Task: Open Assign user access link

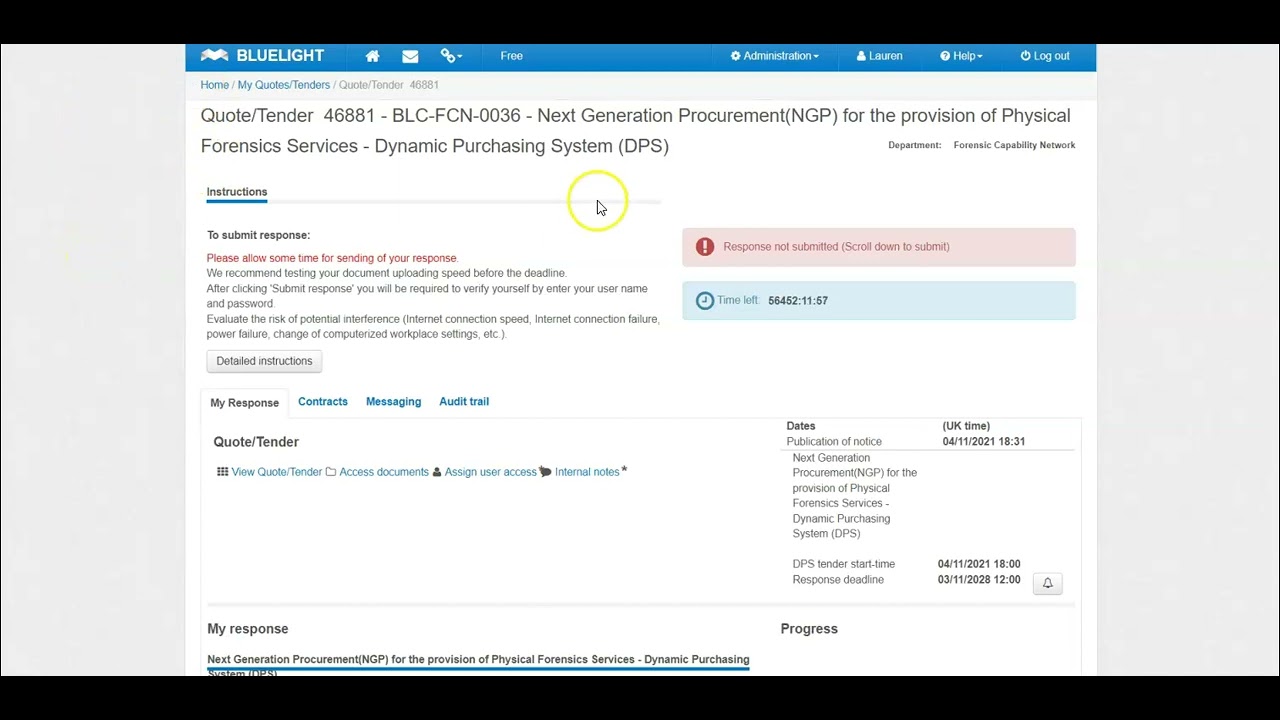Action: 490,472
